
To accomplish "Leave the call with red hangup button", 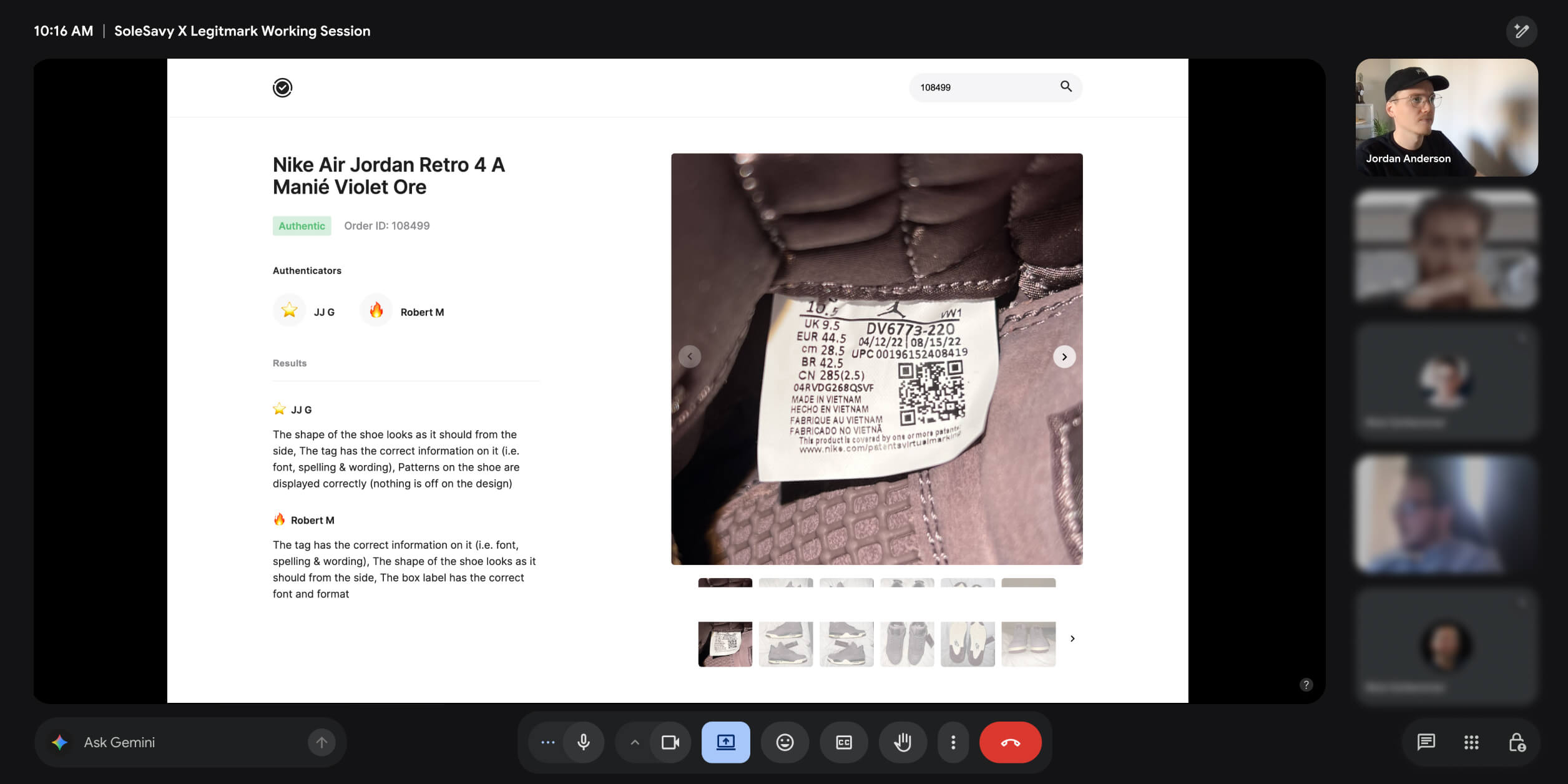I will point(1011,742).
